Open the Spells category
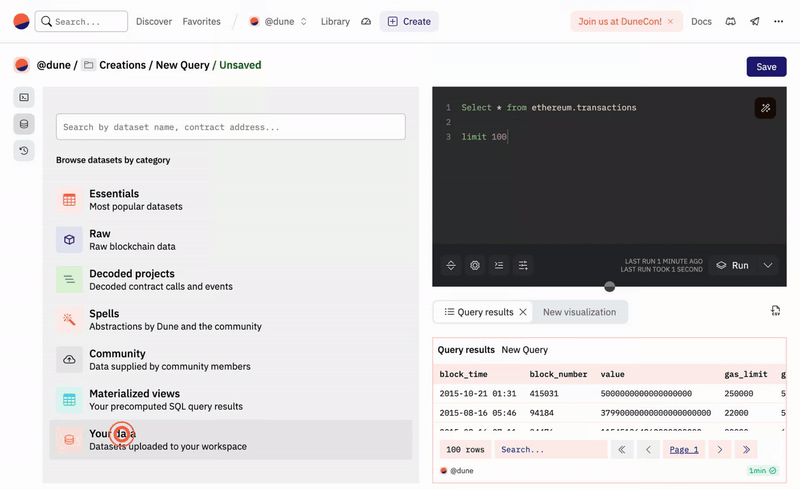800x489 pixels. click(x=231, y=320)
